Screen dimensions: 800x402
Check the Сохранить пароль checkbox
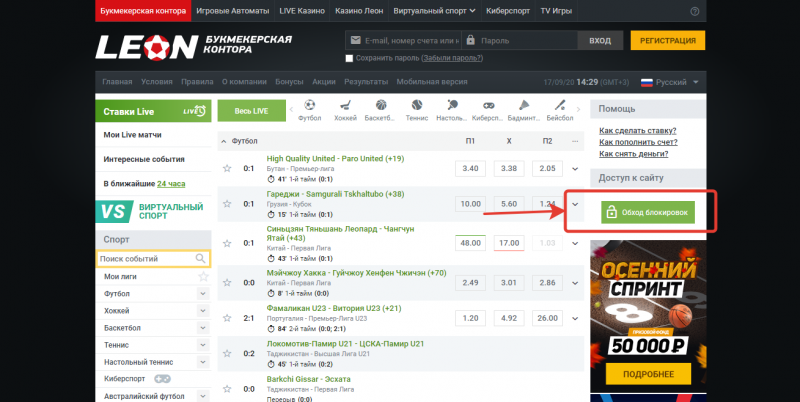pyautogui.click(x=349, y=58)
